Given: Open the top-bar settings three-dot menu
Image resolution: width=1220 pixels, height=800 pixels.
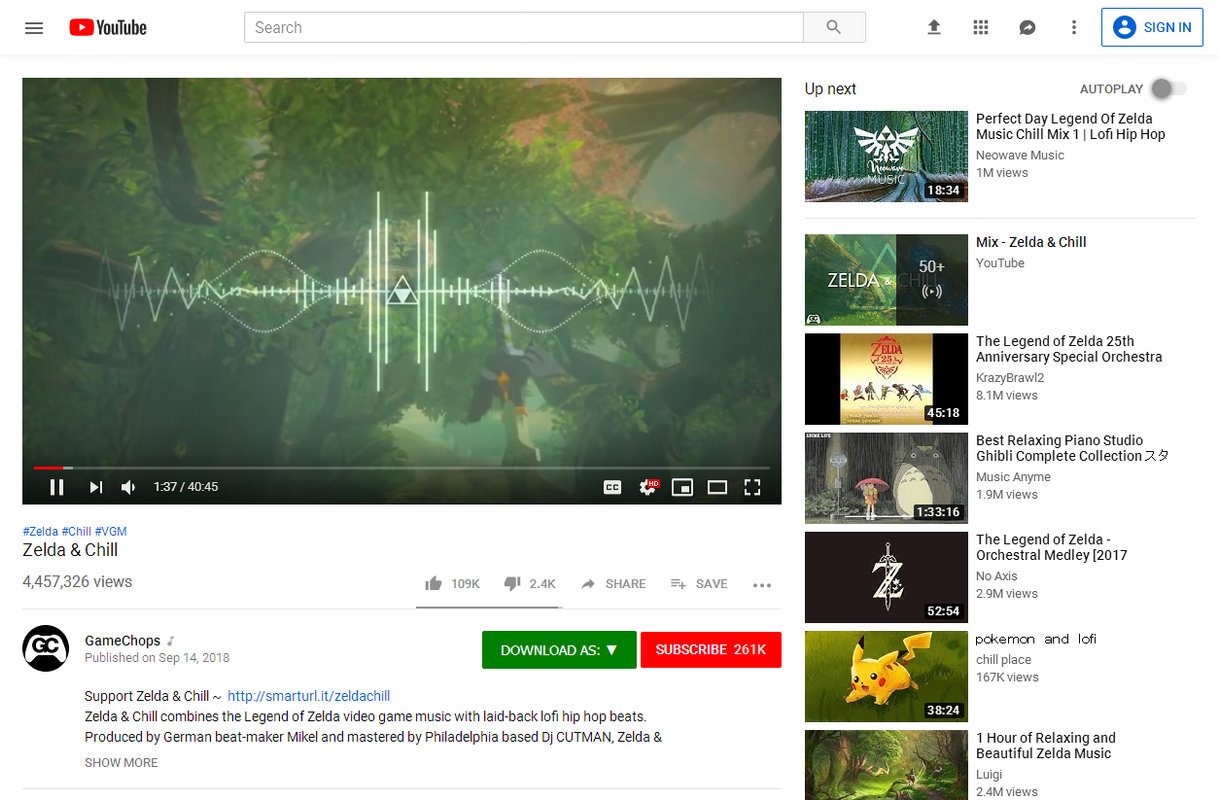Looking at the screenshot, I should [1074, 28].
